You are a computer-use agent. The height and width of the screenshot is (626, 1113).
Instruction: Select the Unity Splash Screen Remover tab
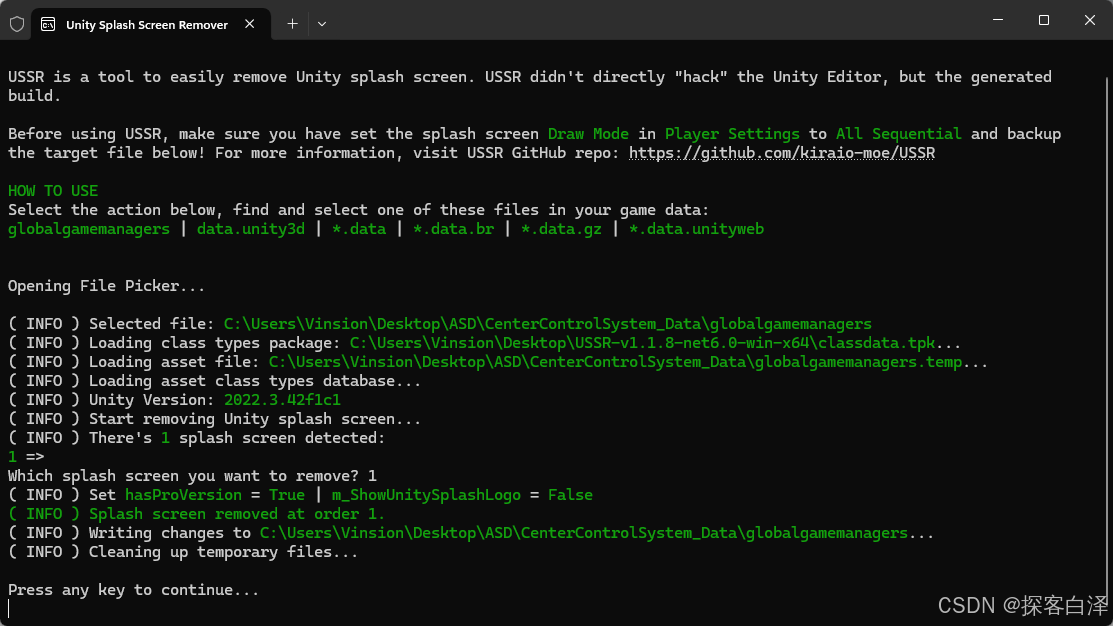(x=151, y=24)
